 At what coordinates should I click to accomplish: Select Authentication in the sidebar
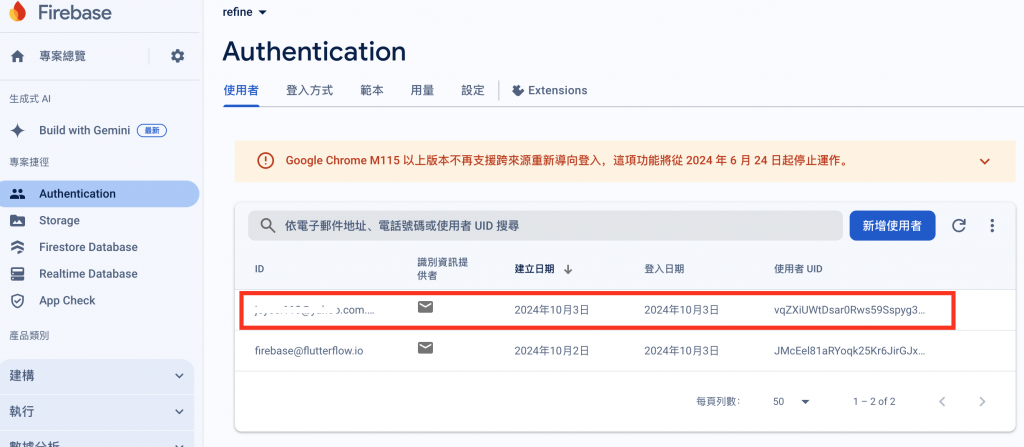click(99, 194)
